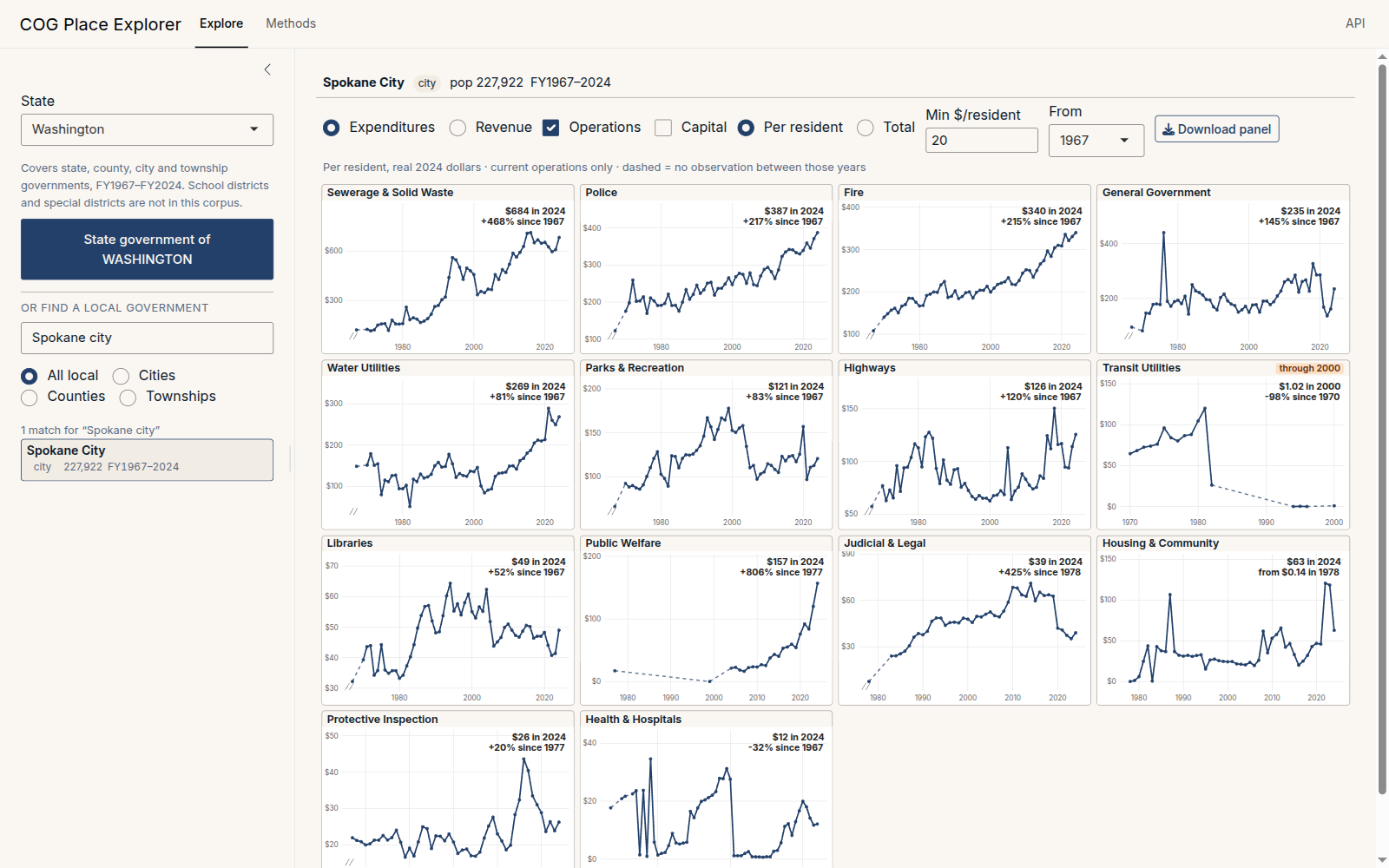This screenshot has height=868, width=1389.
Task: Uncheck the Operations checkbox
Action: tap(550, 128)
